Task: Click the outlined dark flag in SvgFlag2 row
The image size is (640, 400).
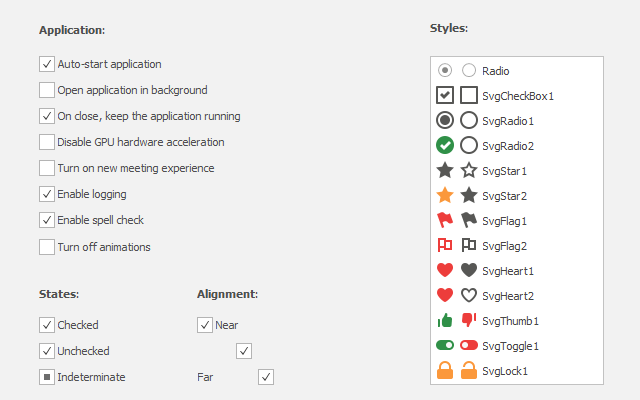Action: [x=468, y=245]
